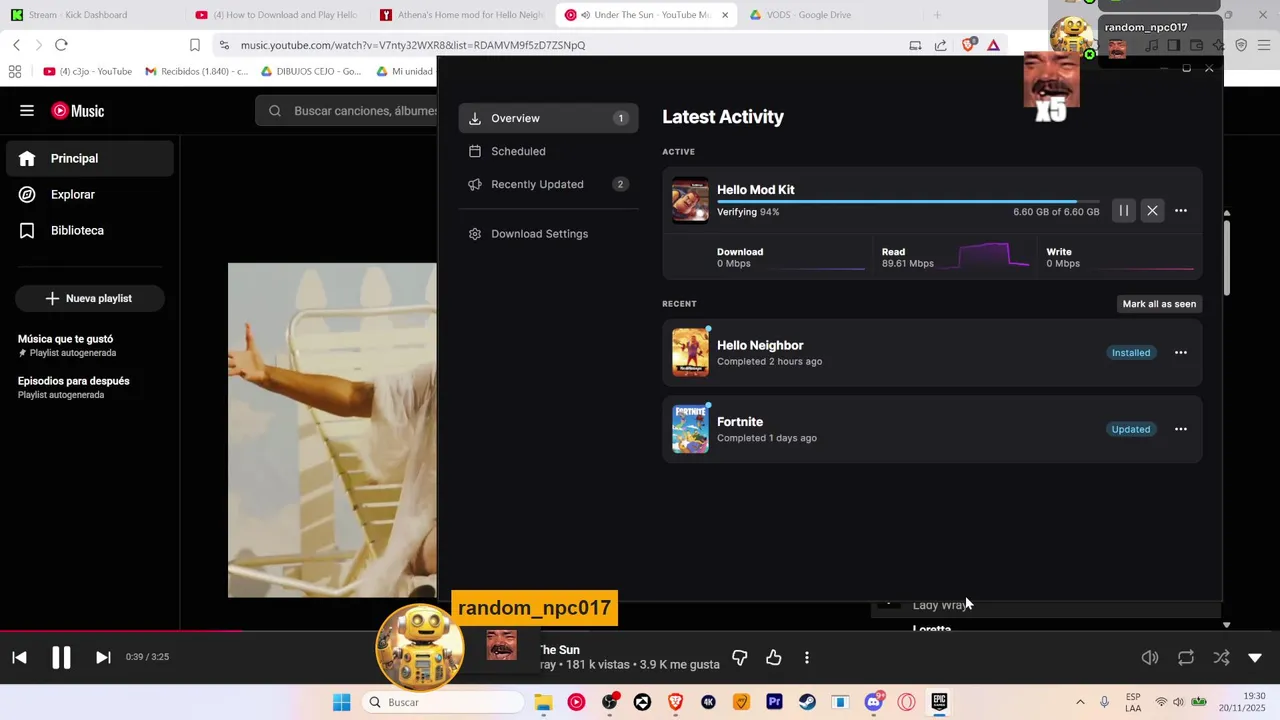Toggle shuffle in player
Screen dimensions: 1280x720
(x=1221, y=657)
